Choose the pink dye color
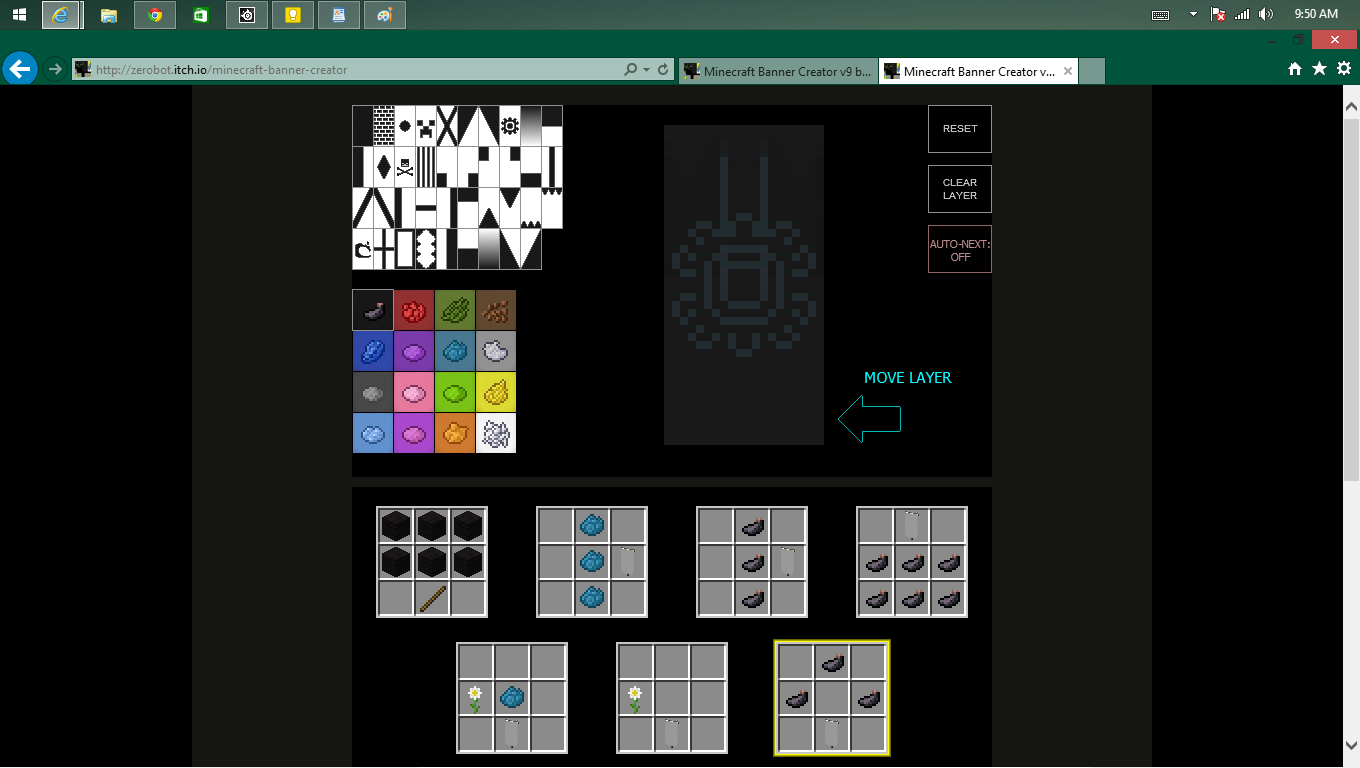The width and height of the screenshot is (1360, 768). pos(414,392)
